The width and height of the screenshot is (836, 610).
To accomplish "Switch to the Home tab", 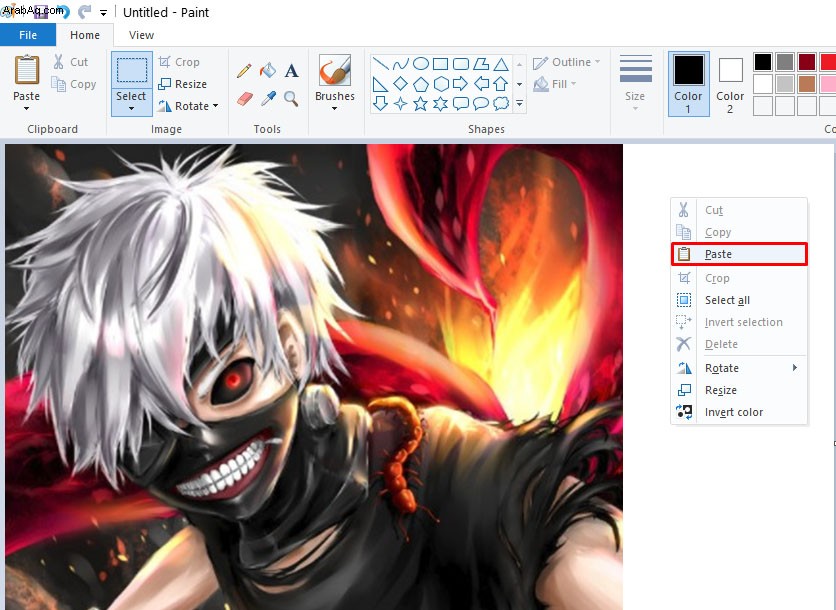I will pyautogui.click(x=85, y=35).
